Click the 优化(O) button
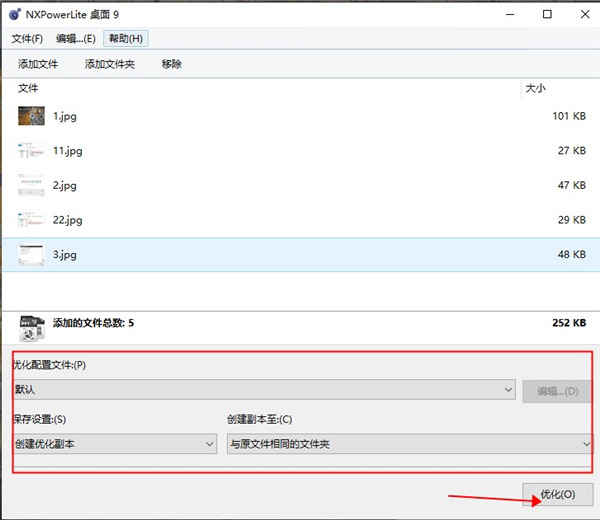This screenshot has height=520, width=600. pyautogui.click(x=558, y=494)
